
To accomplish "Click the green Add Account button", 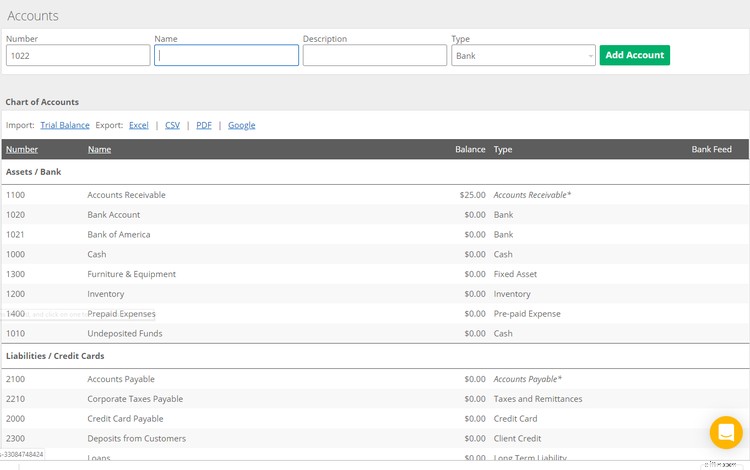I will pyautogui.click(x=634, y=55).
